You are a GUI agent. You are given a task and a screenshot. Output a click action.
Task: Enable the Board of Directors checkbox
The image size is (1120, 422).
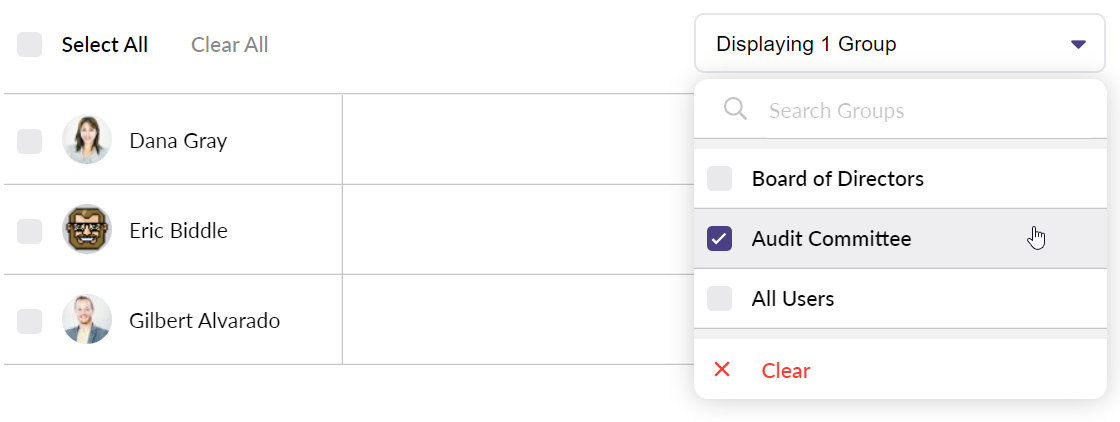(x=720, y=179)
